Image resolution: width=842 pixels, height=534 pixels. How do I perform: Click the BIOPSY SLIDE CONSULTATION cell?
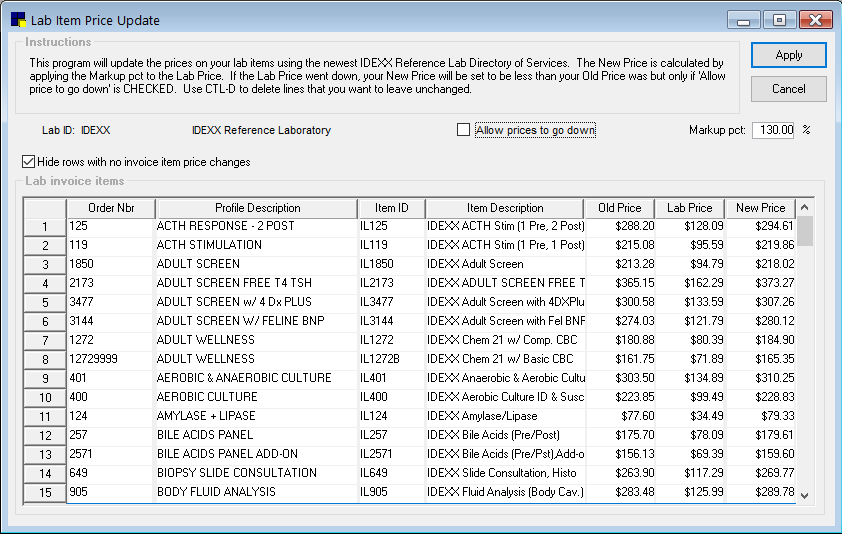256,473
